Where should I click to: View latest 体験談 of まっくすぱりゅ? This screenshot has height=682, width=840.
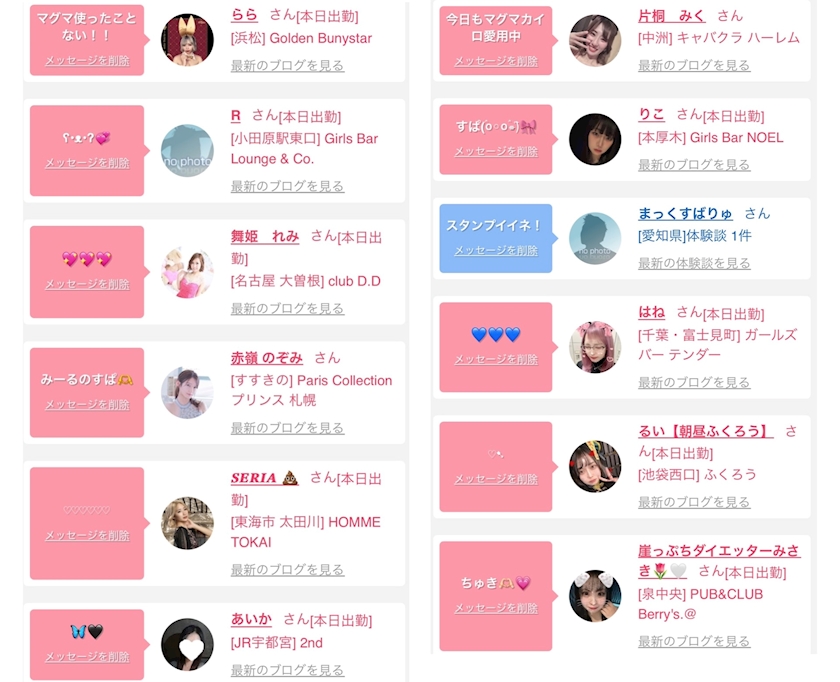[x=694, y=263]
